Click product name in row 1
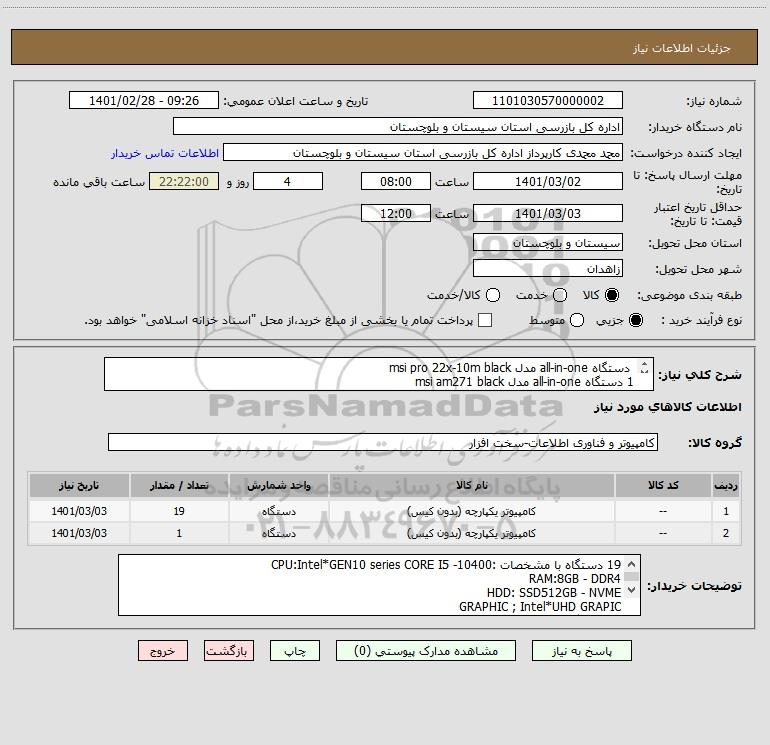Viewport: 770px width, 745px height. (x=471, y=511)
